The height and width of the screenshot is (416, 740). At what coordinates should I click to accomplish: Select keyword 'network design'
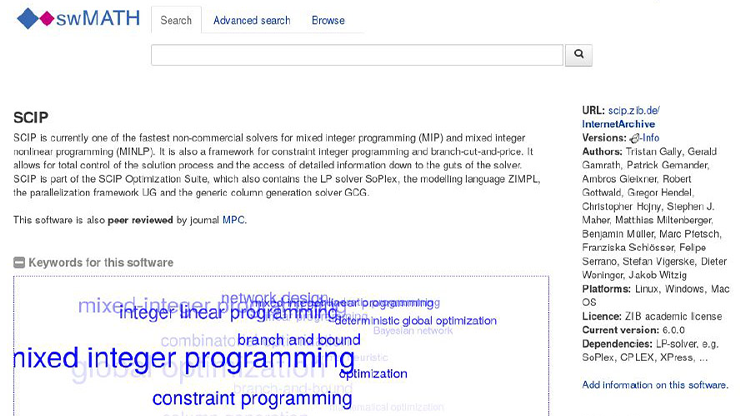tap(274, 297)
